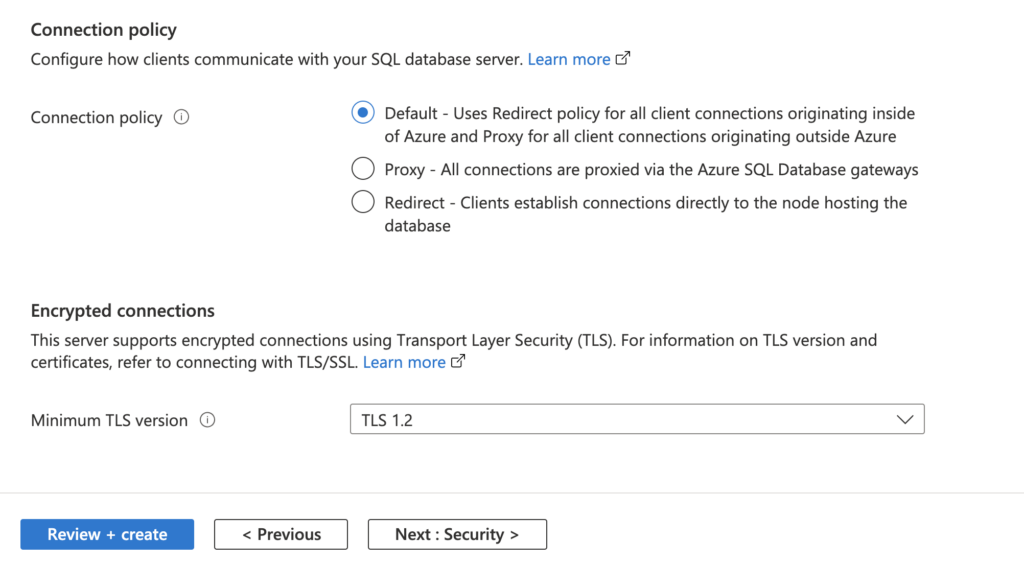Click the Minimum TLS version field label
This screenshot has height=564, width=1024.
(x=109, y=420)
